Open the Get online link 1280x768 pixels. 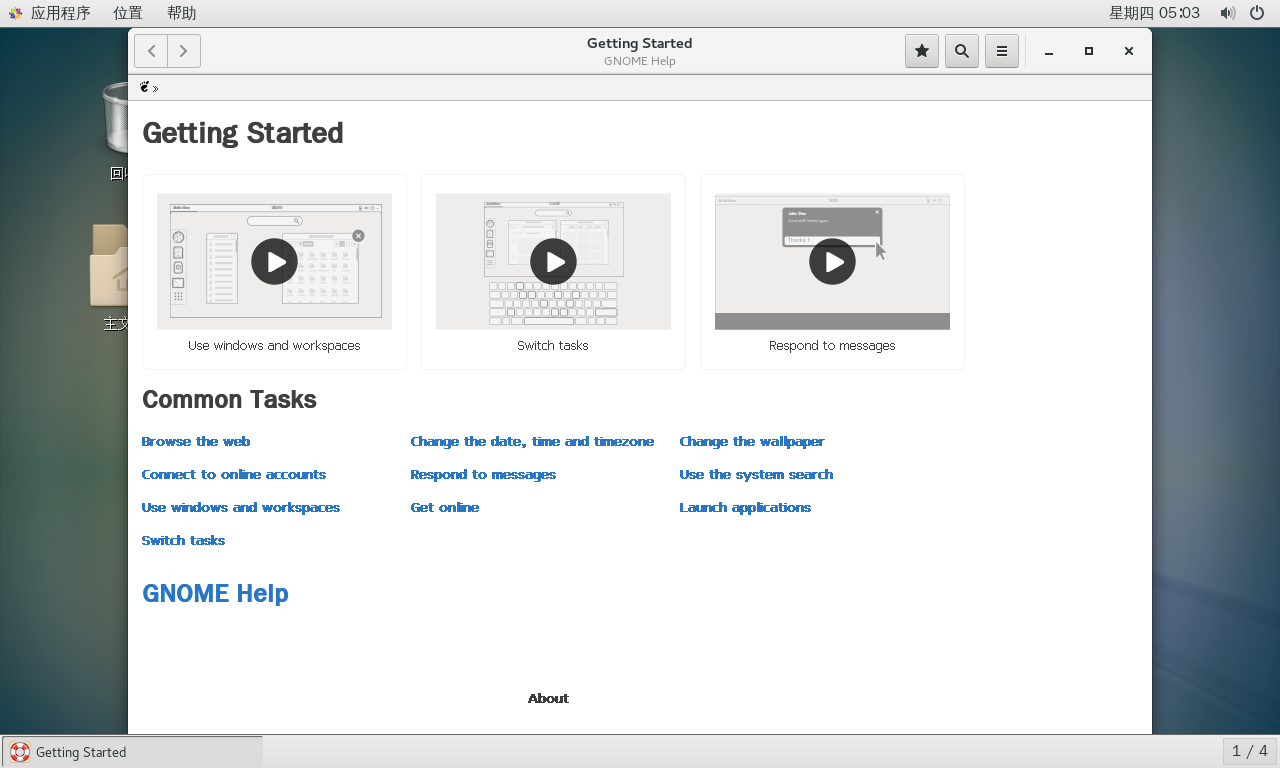click(445, 507)
